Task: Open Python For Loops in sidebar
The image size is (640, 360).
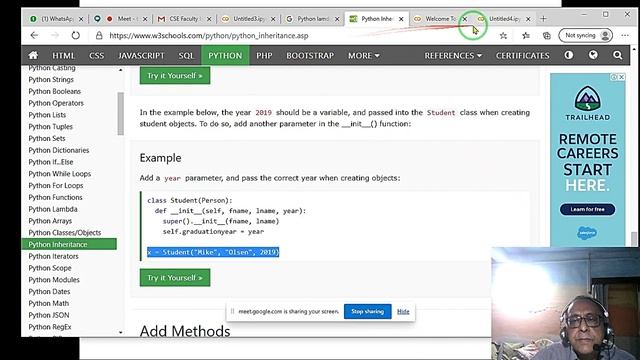Action: coord(56,186)
